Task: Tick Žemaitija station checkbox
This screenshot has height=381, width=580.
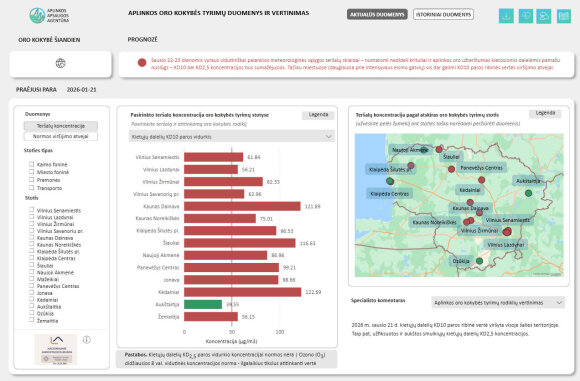Action: coord(31,320)
